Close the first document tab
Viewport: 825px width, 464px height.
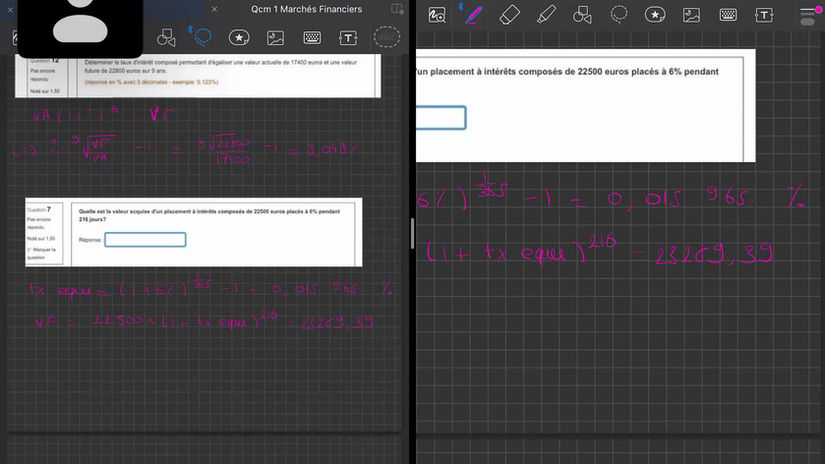pyautogui.click(x=10, y=9)
